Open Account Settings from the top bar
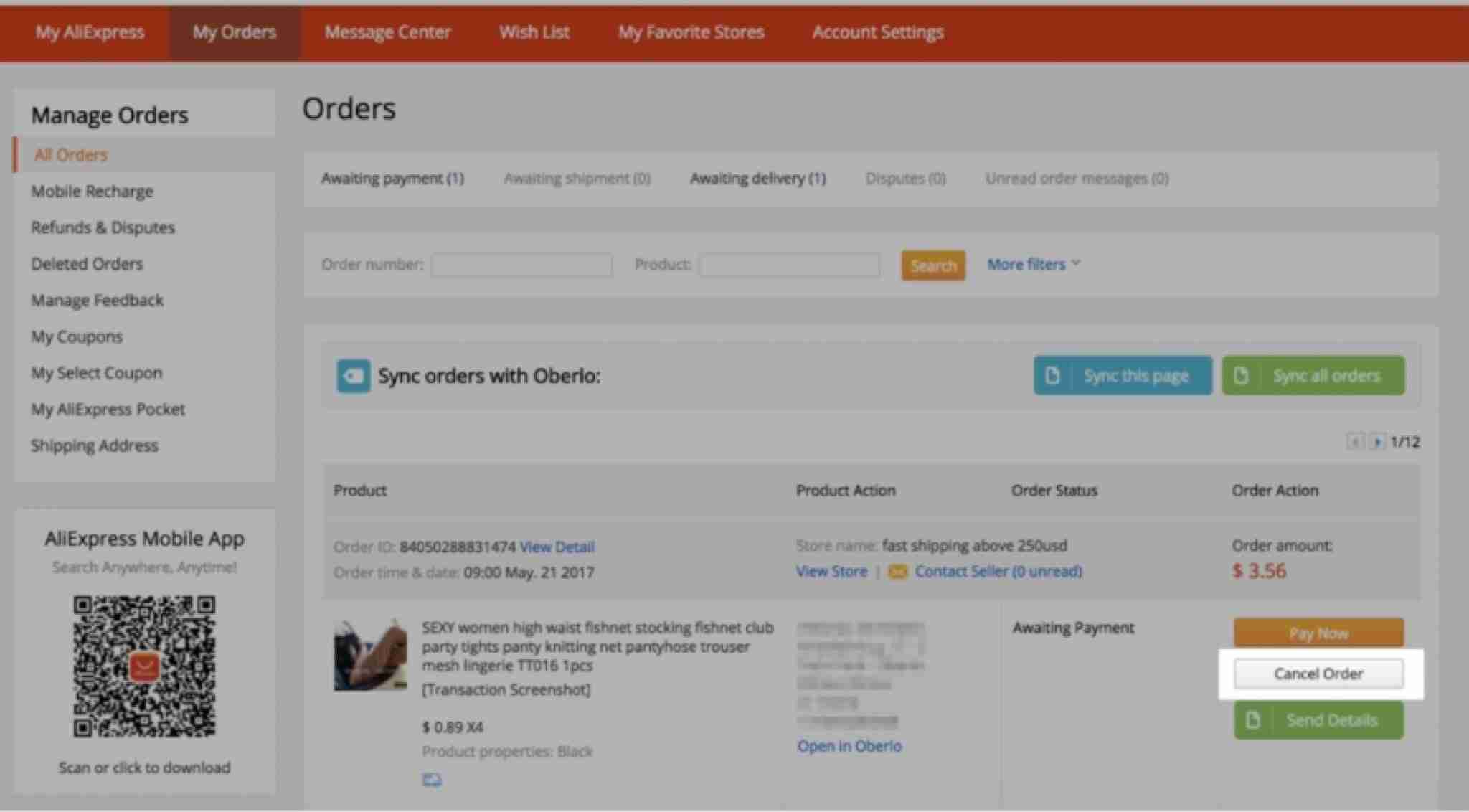Image resolution: width=1469 pixels, height=812 pixels. click(x=877, y=32)
